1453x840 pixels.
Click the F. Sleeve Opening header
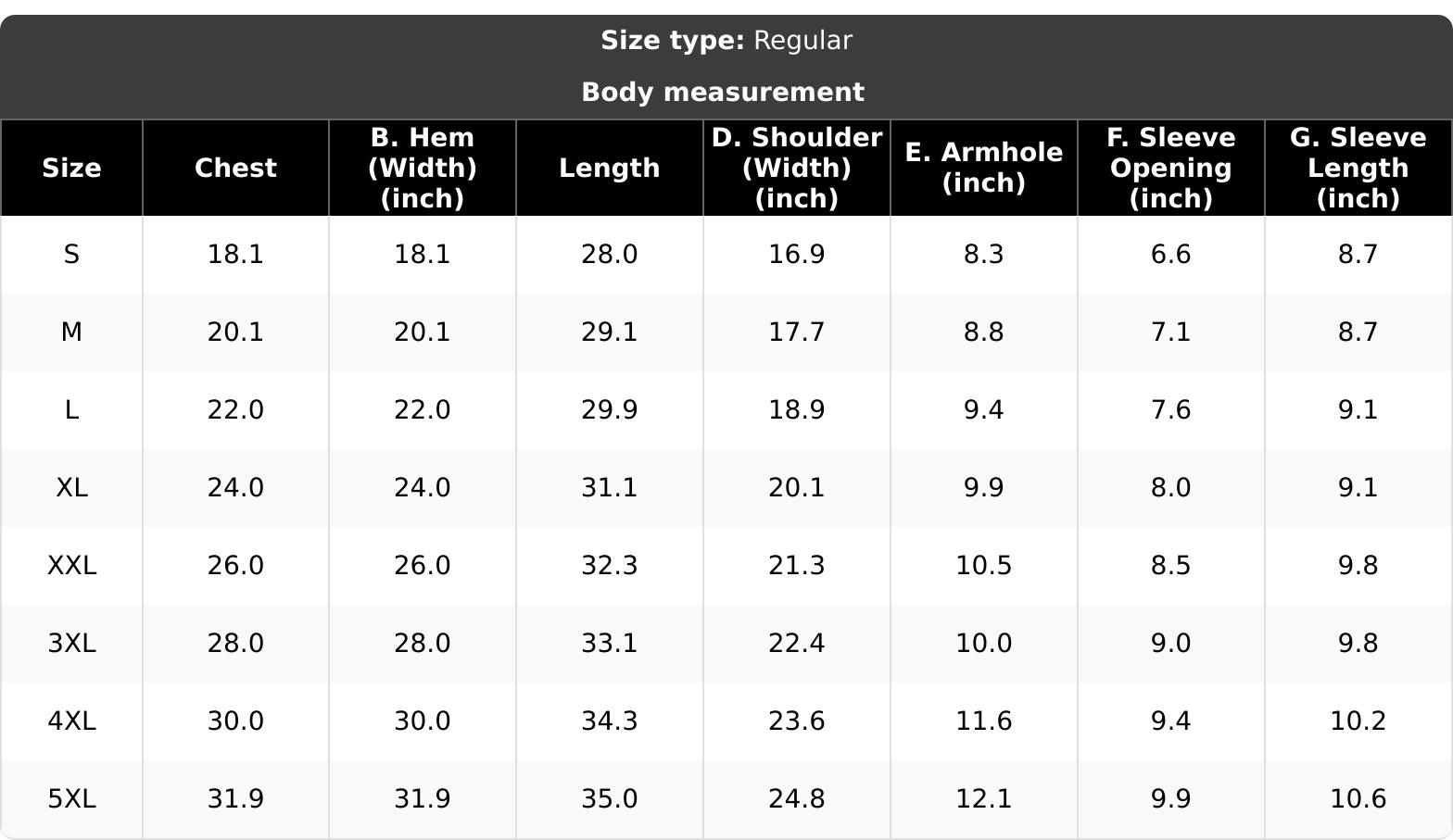coord(1171,168)
